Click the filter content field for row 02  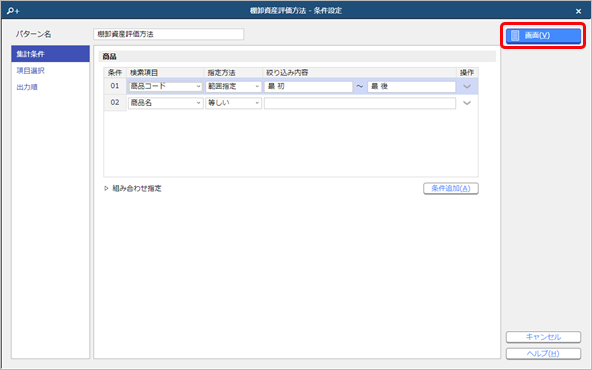coord(360,103)
